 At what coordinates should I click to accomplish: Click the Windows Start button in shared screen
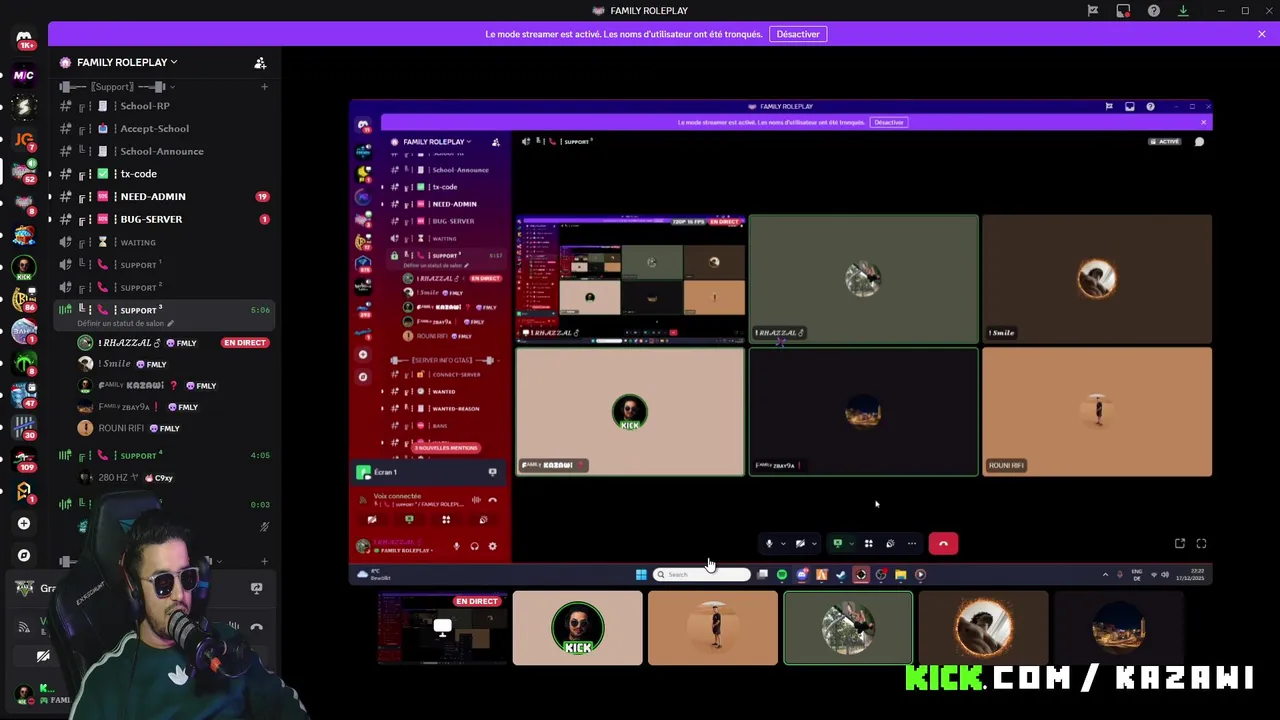point(641,575)
